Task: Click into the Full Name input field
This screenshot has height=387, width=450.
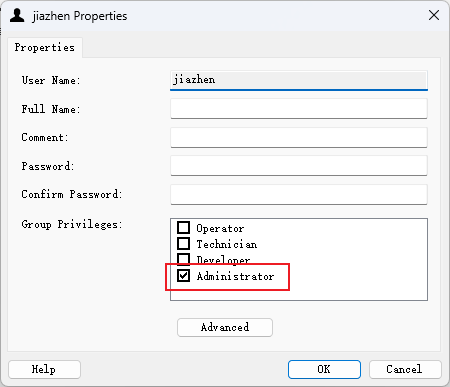Action: [x=299, y=108]
